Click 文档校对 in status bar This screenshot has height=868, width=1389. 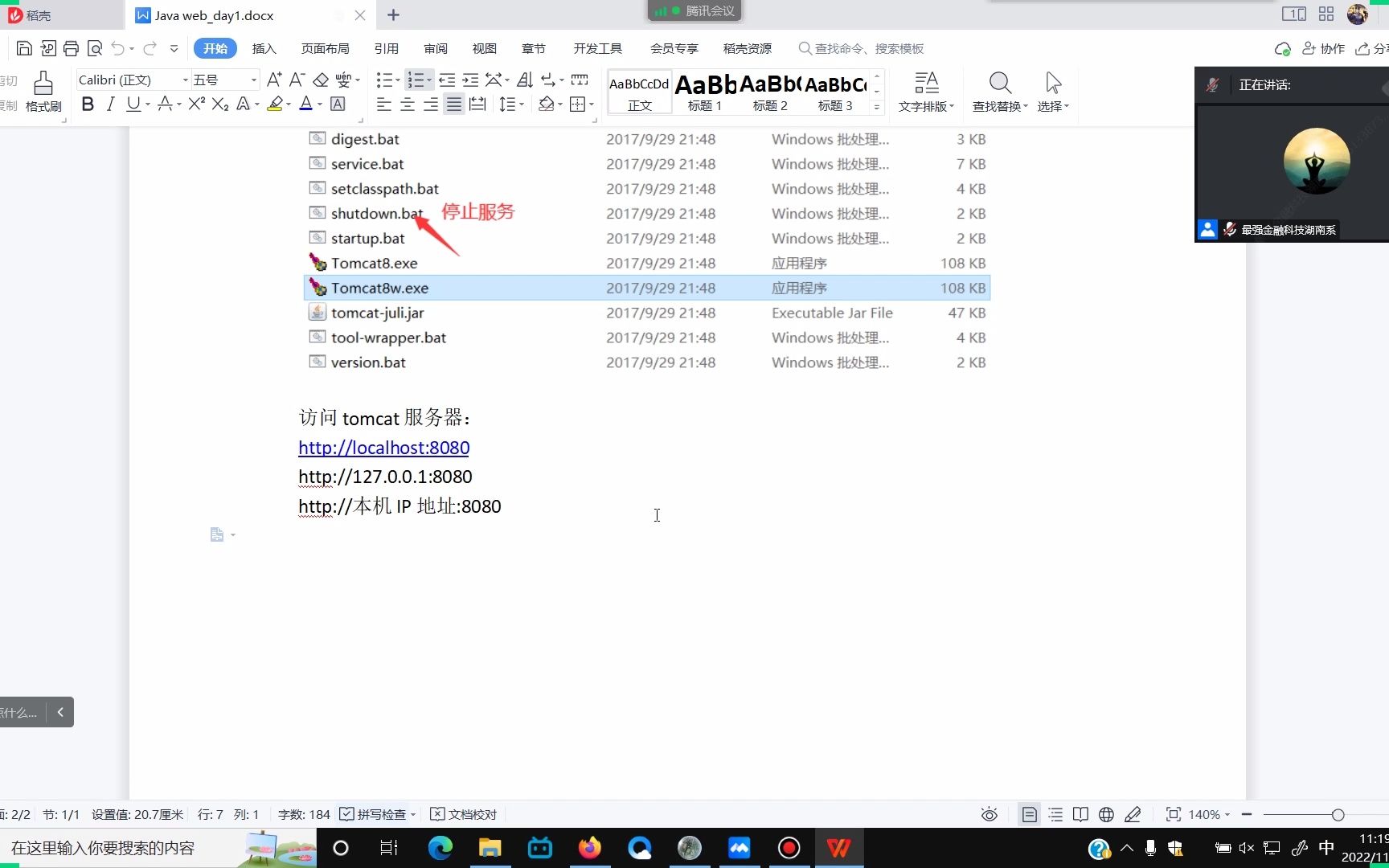point(464,814)
